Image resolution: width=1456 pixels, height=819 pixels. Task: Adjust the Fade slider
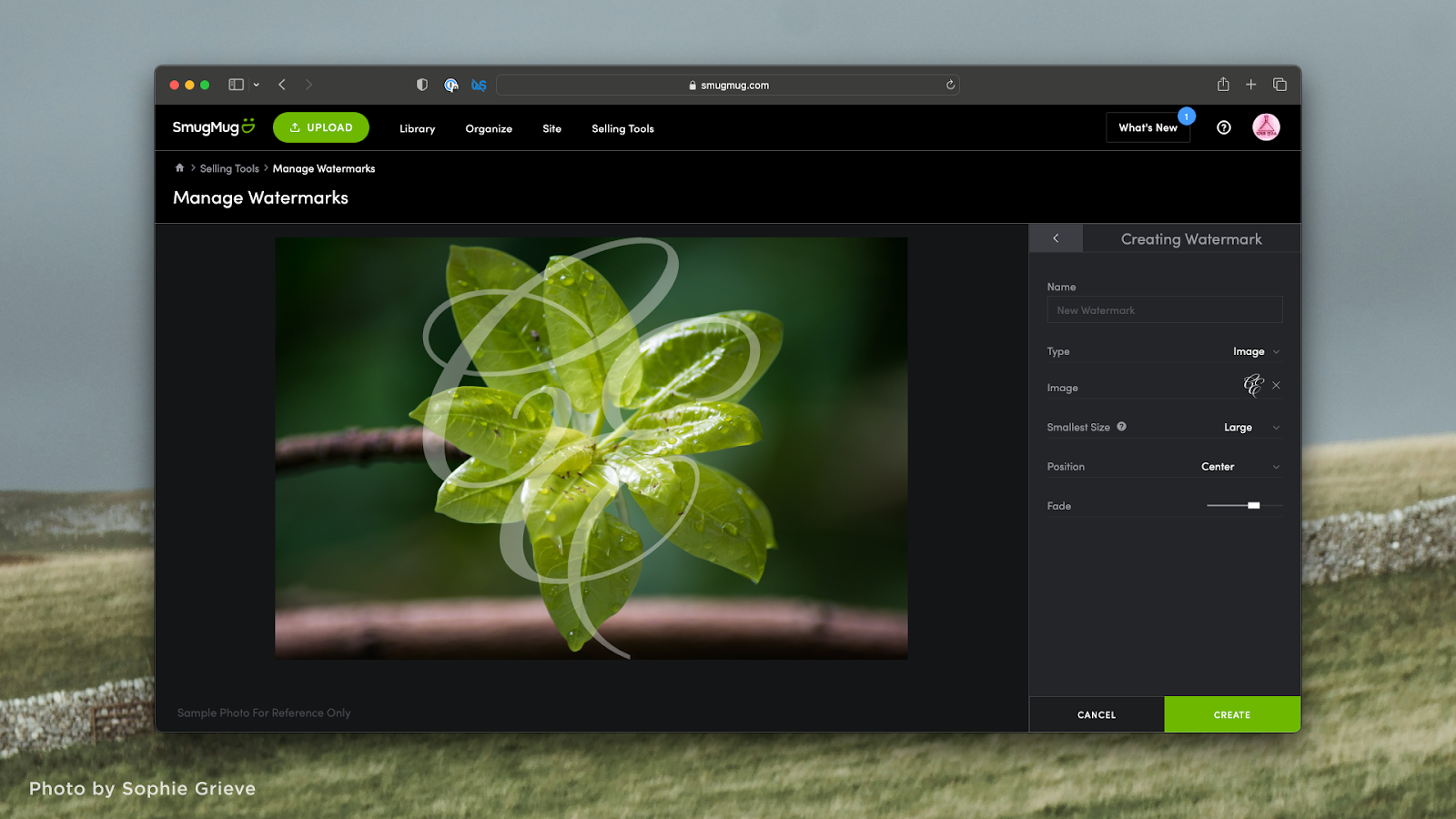1252,505
